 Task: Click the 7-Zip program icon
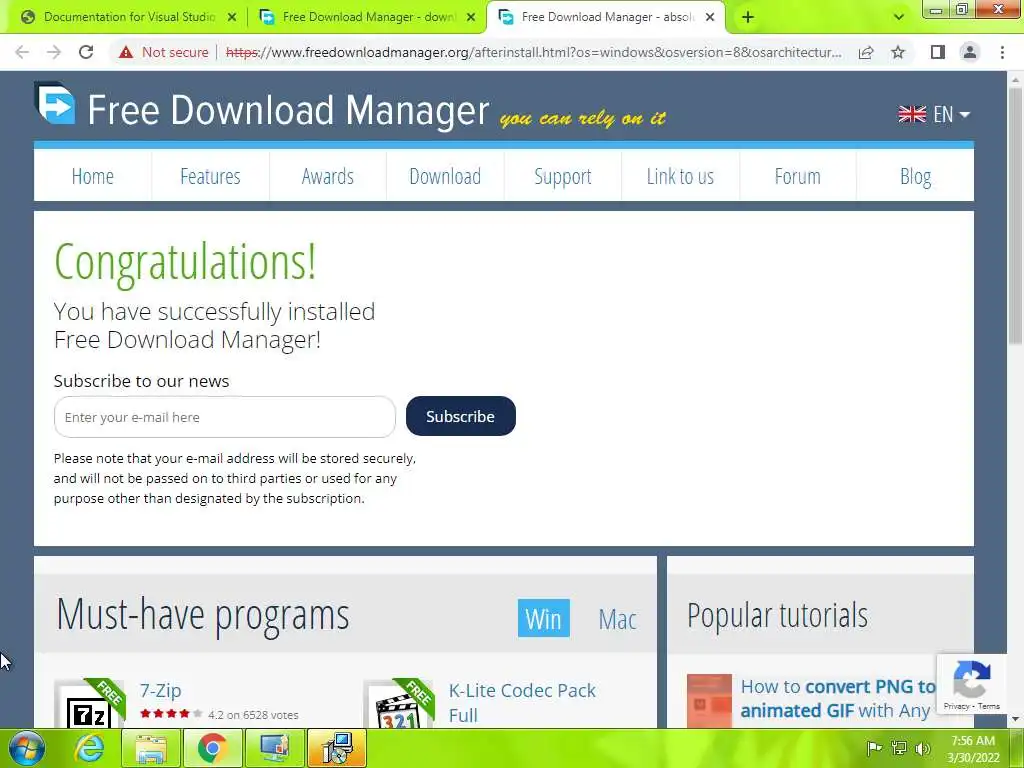pyautogui.click(x=90, y=704)
